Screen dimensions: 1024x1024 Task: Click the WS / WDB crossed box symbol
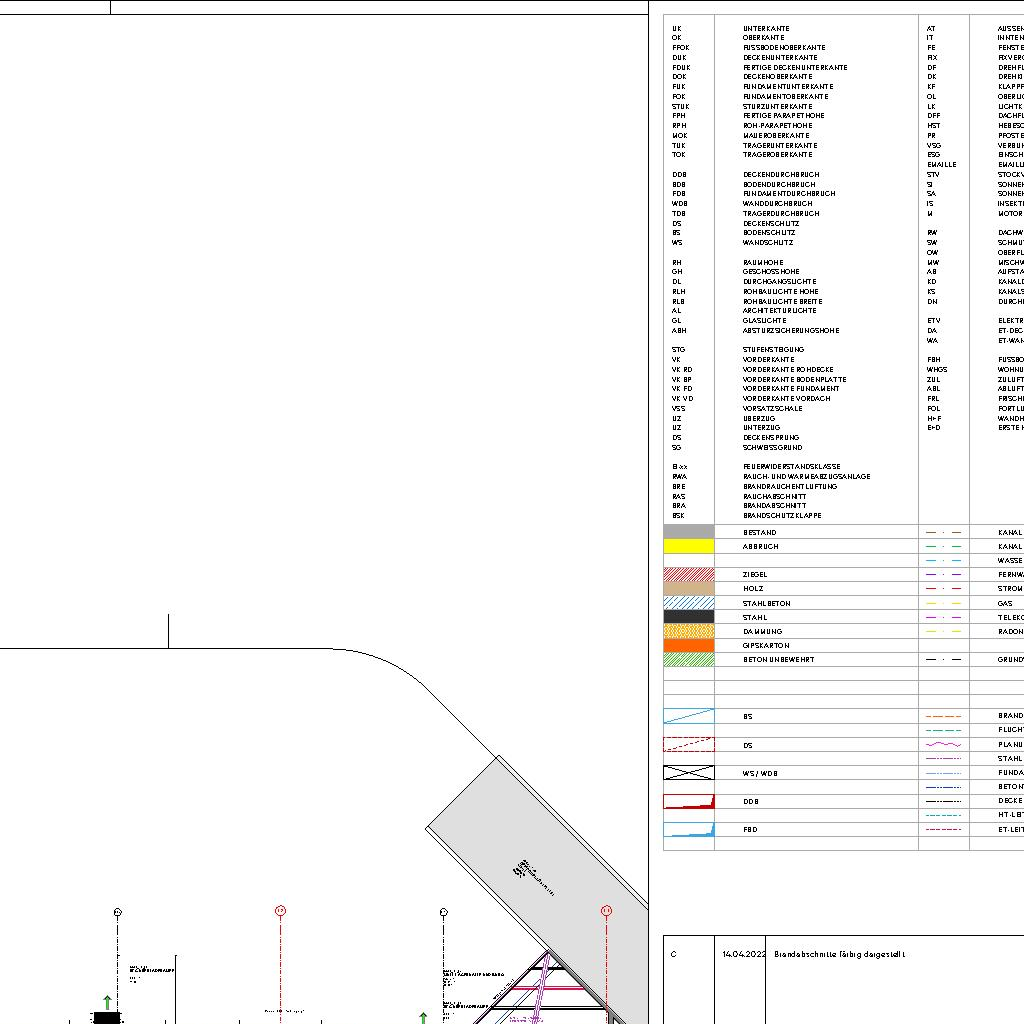pos(689,773)
